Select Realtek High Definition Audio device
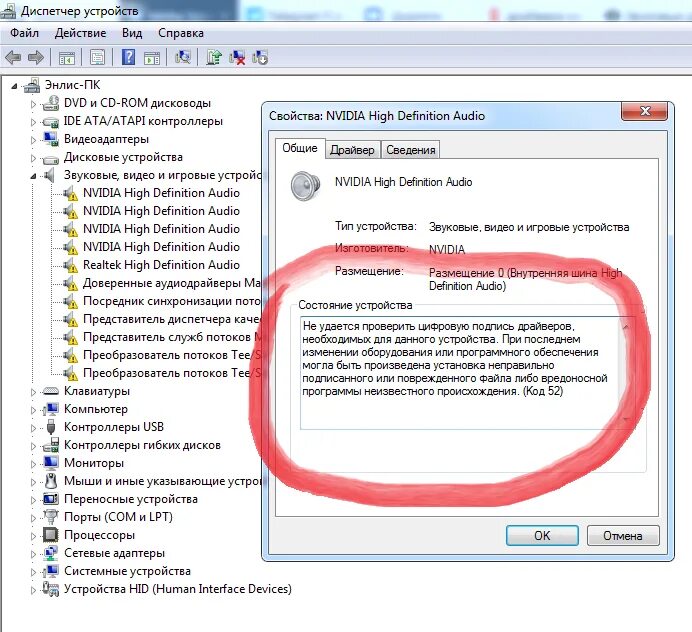The image size is (692, 632). pos(161,265)
